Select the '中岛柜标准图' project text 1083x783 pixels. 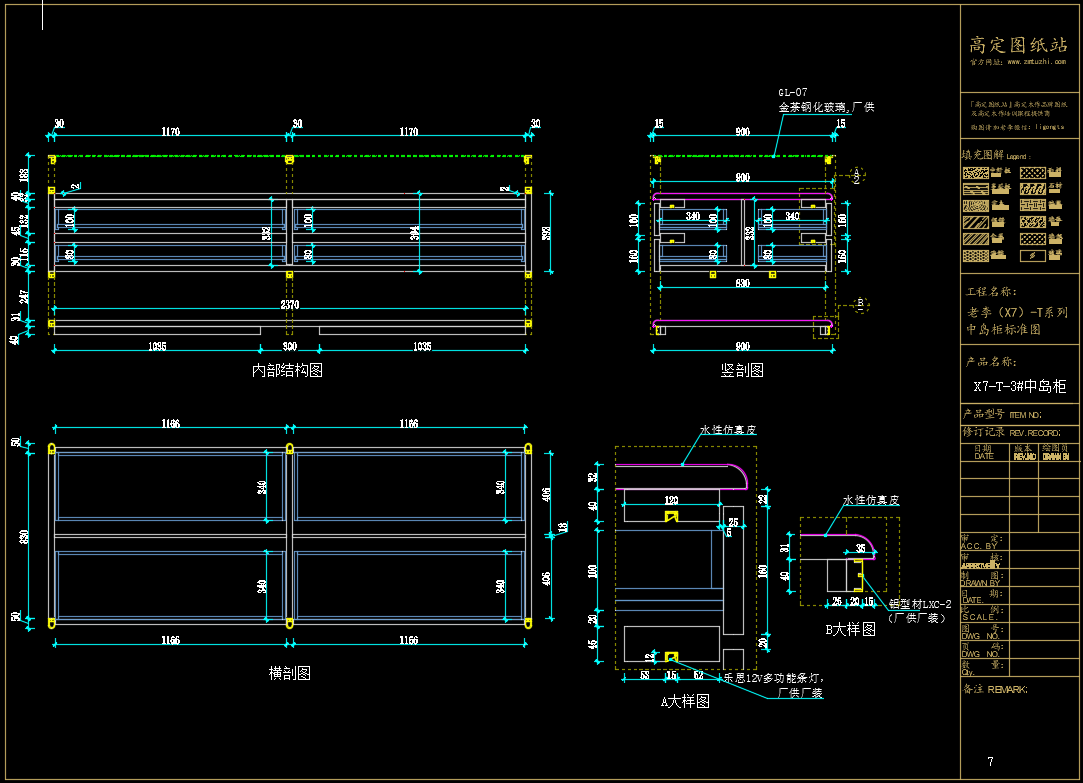[1003, 329]
